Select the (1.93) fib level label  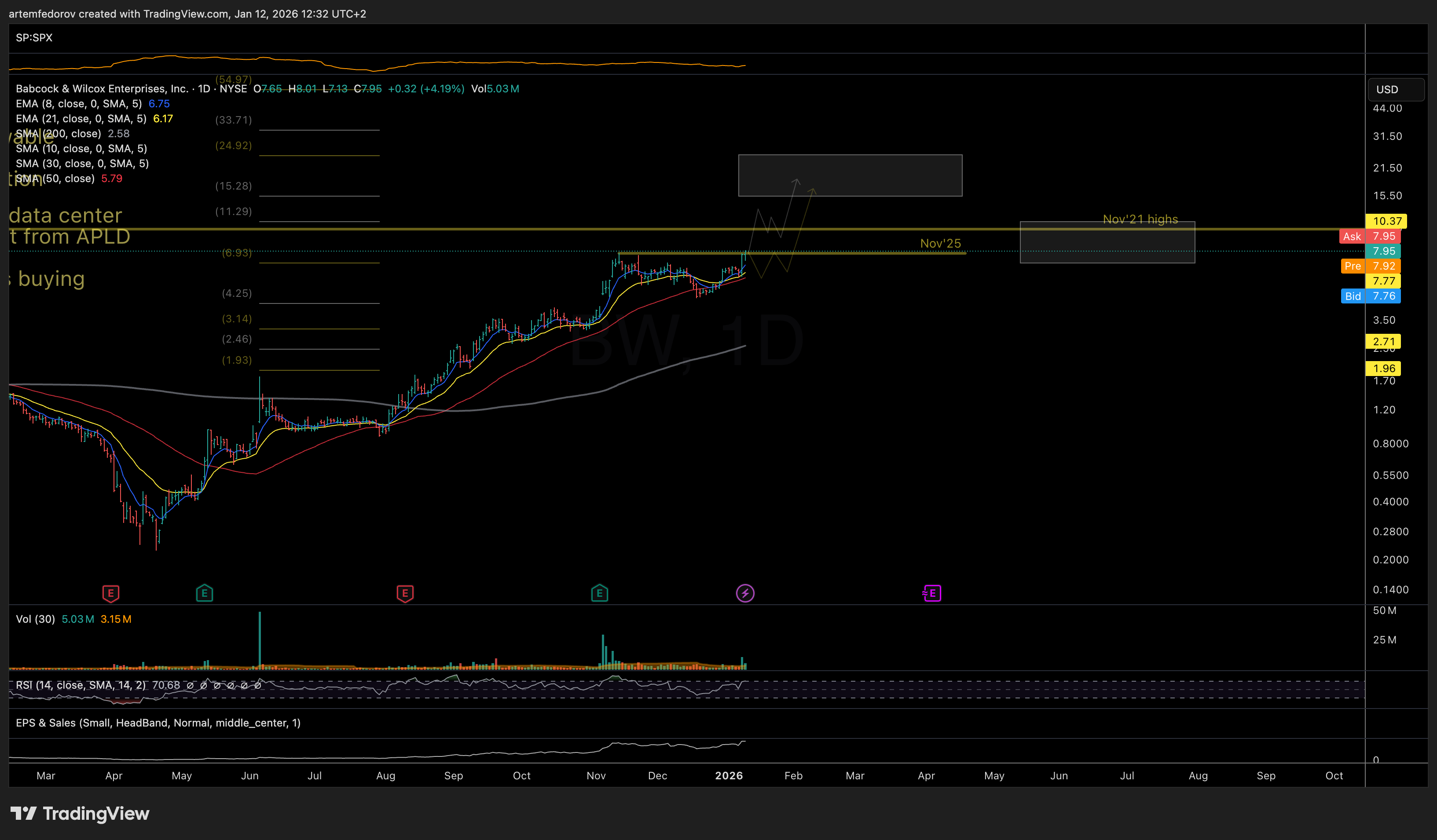coord(237,360)
